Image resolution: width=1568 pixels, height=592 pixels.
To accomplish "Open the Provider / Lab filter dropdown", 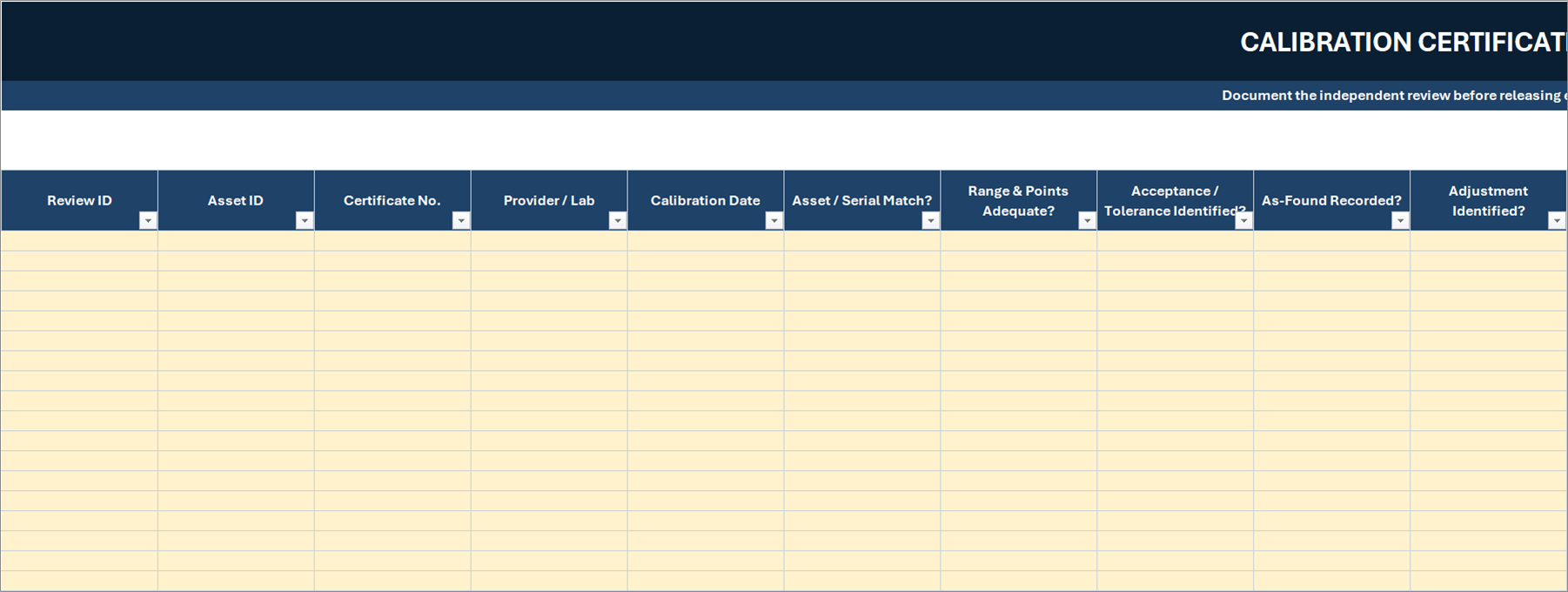I will 618,221.
